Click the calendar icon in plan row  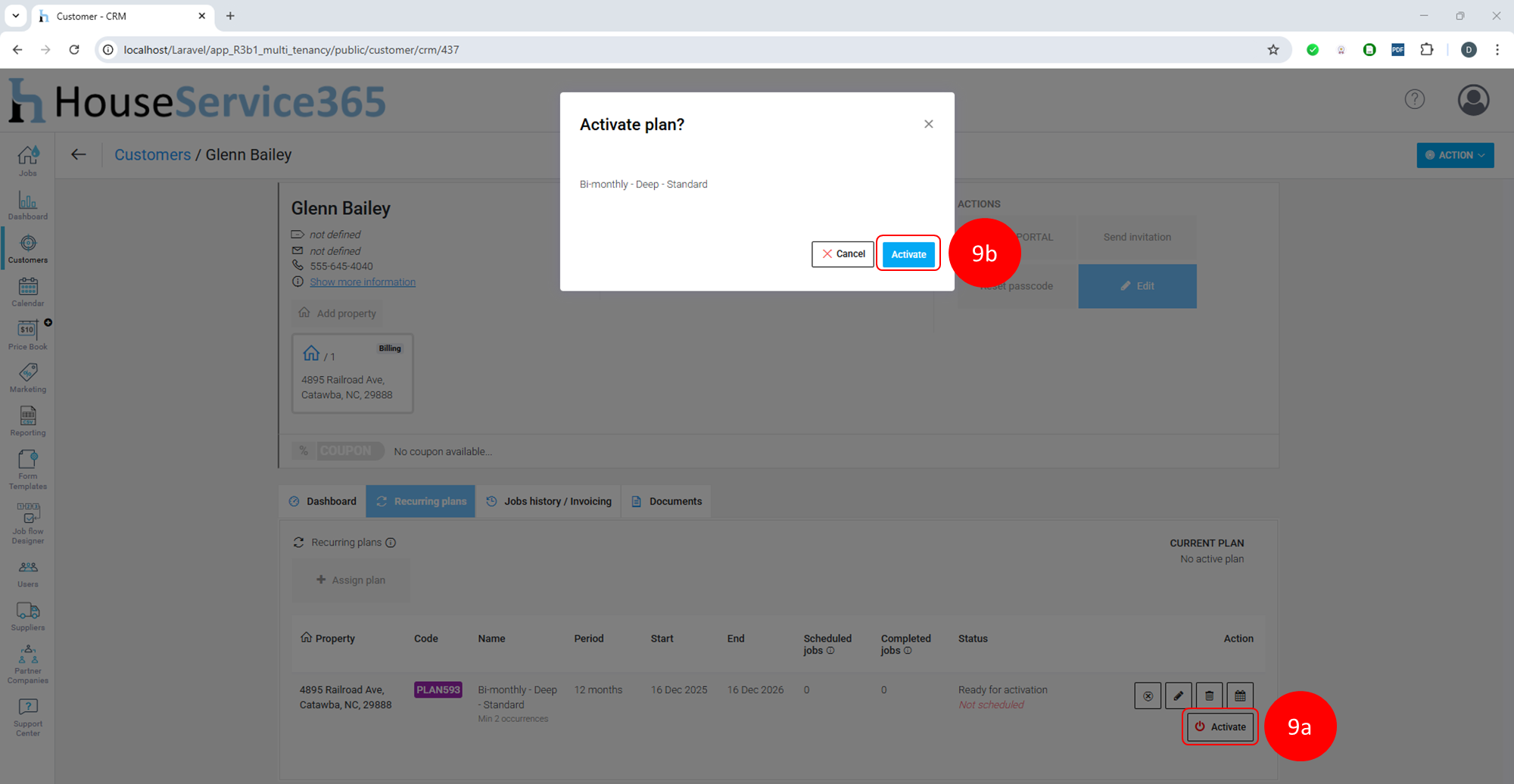[x=1239, y=695]
